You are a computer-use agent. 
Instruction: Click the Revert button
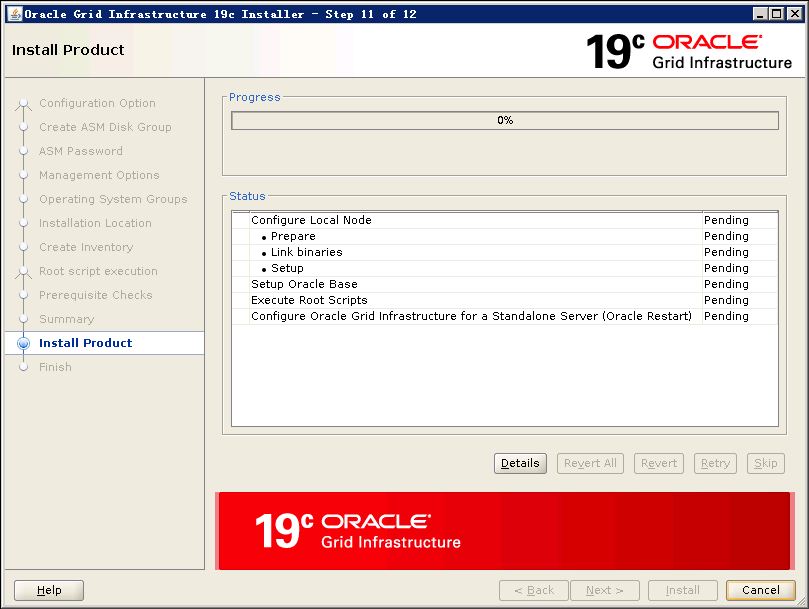659,463
